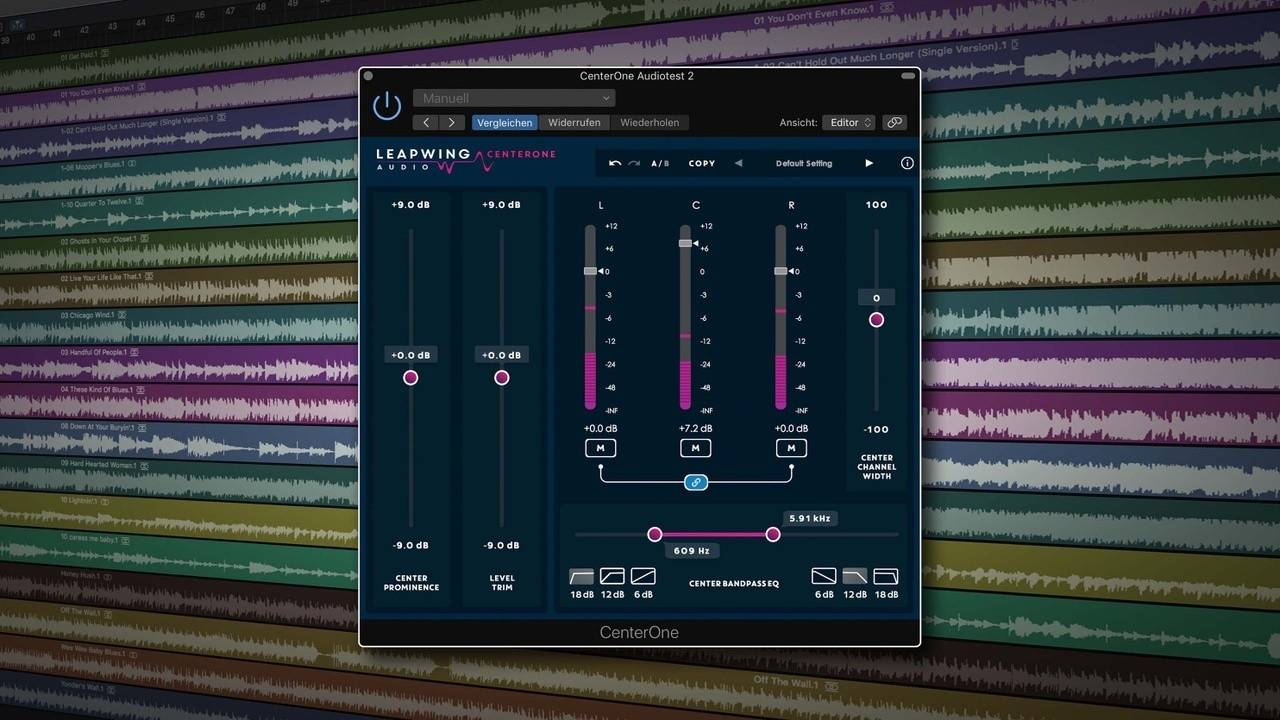Screen dimensions: 1280x720
Task: Click the Wiederholen button
Action: click(x=649, y=122)
